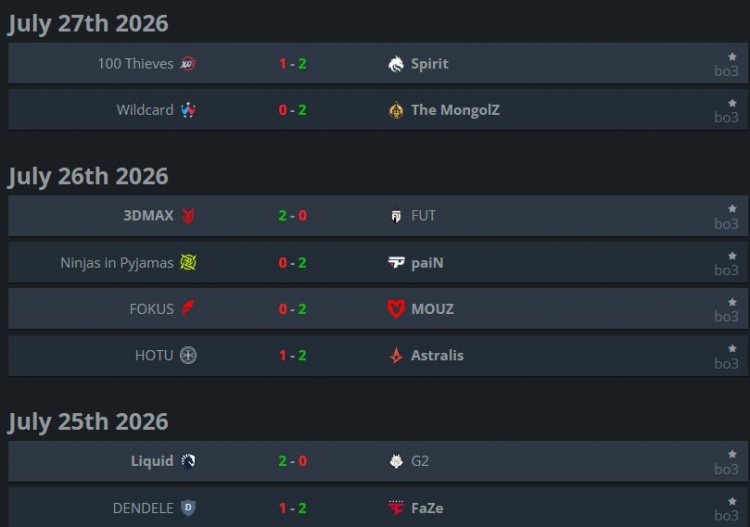Click The MongolZ team logo
The width and height of the screenshot is (750, 527).
pos(396,110)
